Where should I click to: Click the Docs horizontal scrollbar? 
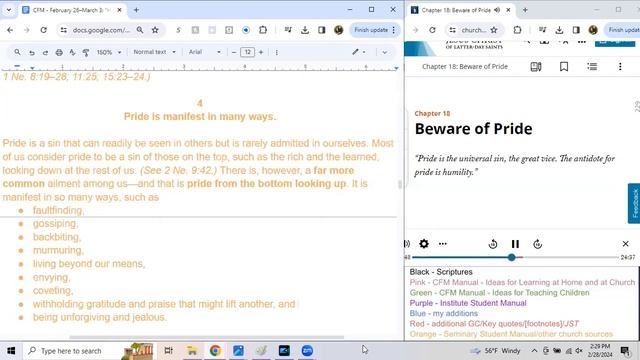pyautogui.click(x=206, y=337)
